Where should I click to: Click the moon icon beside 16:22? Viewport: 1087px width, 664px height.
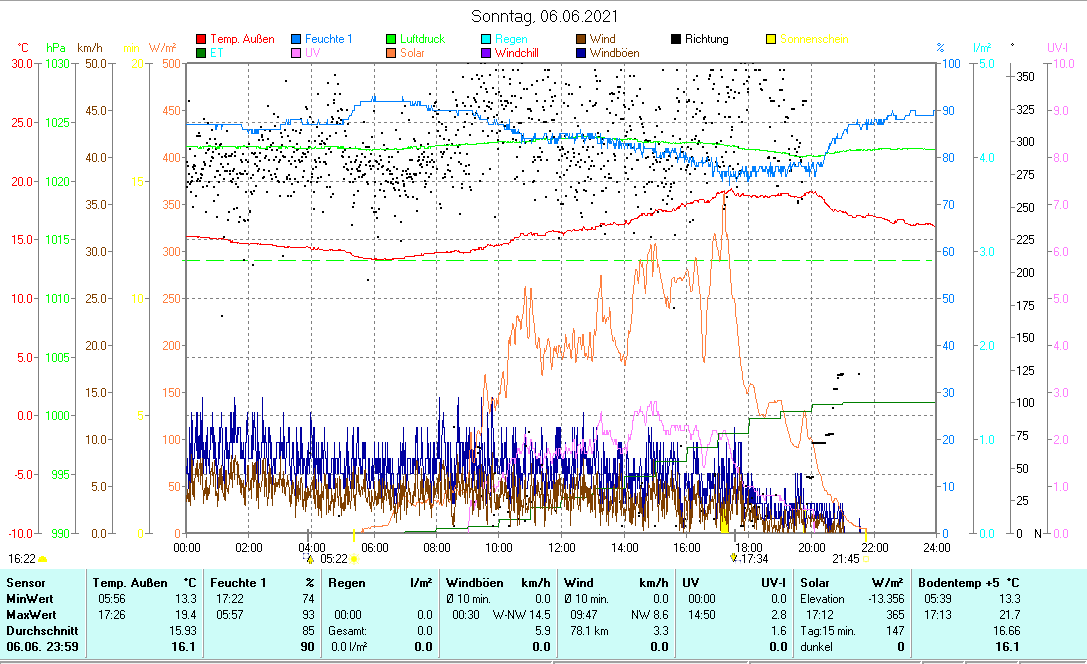tap(42, 559)
